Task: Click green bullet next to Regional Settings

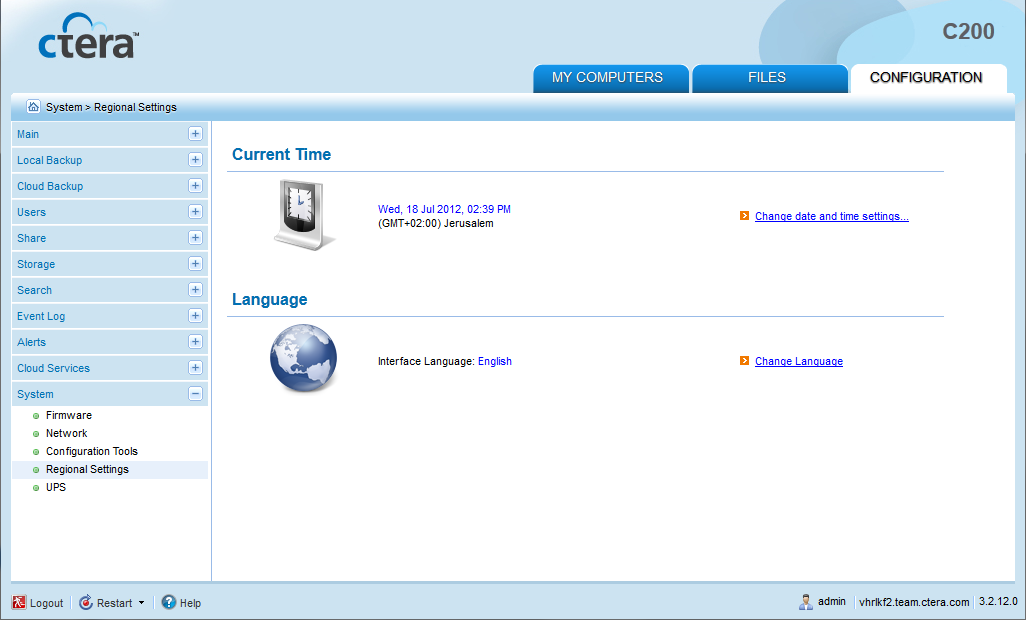Action: [36, 470]
